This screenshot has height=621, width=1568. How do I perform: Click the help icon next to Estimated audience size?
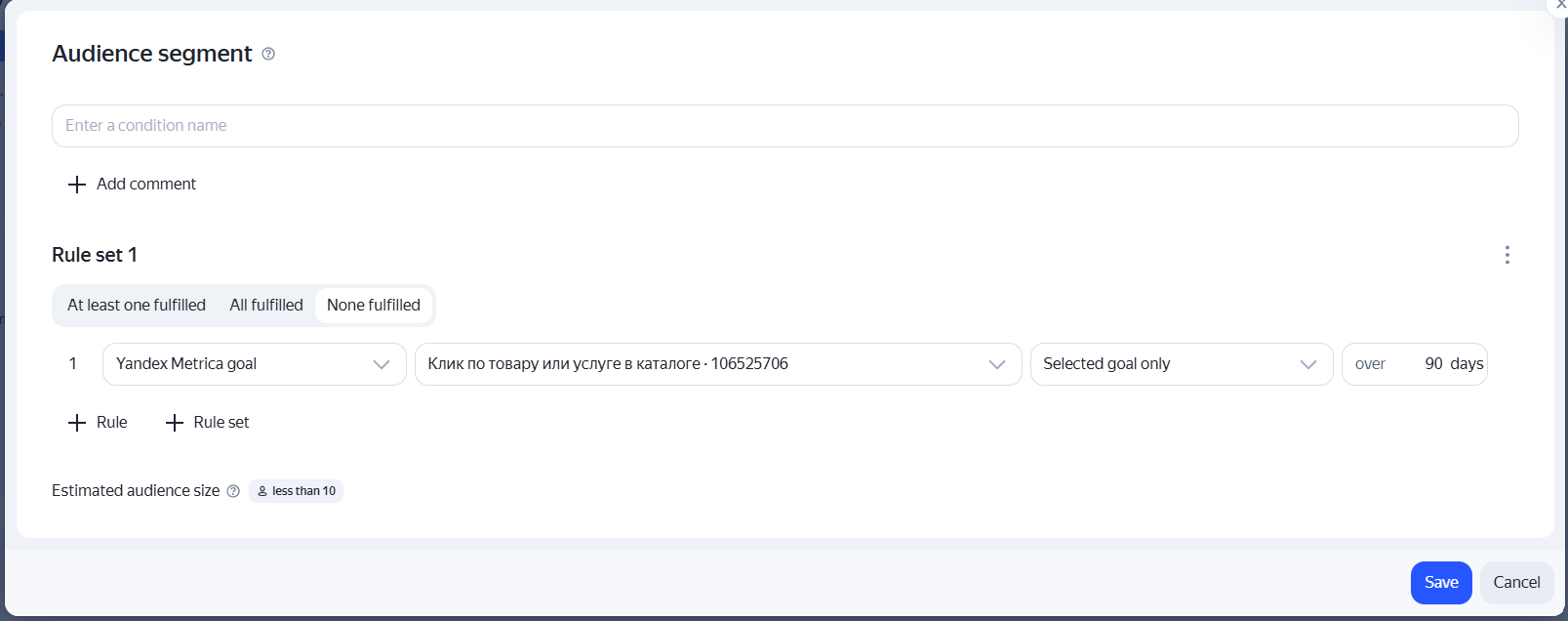pos(233,491)
